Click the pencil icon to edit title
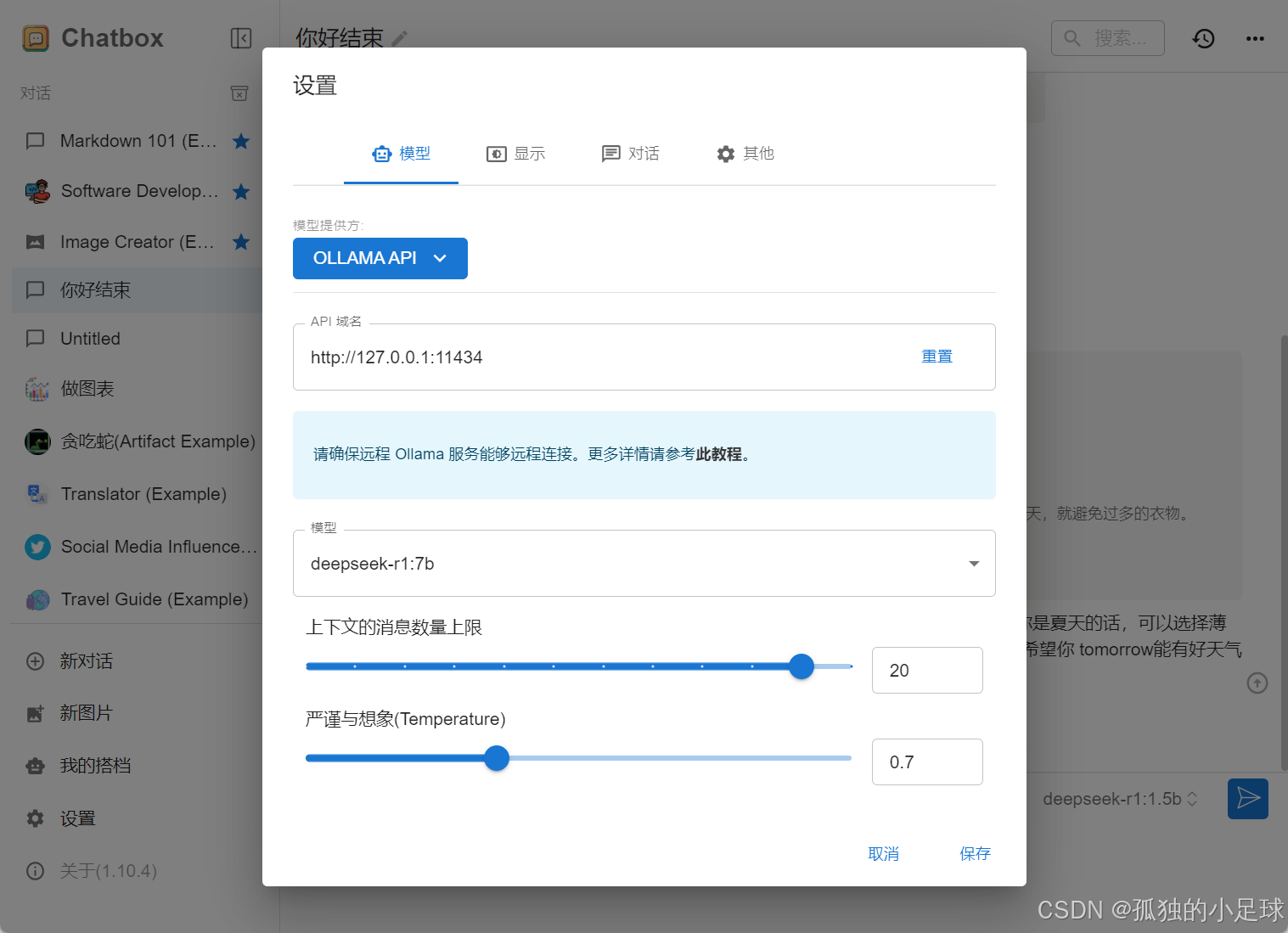The width and height of the screenshot is (1288, 933). (400, 38)
